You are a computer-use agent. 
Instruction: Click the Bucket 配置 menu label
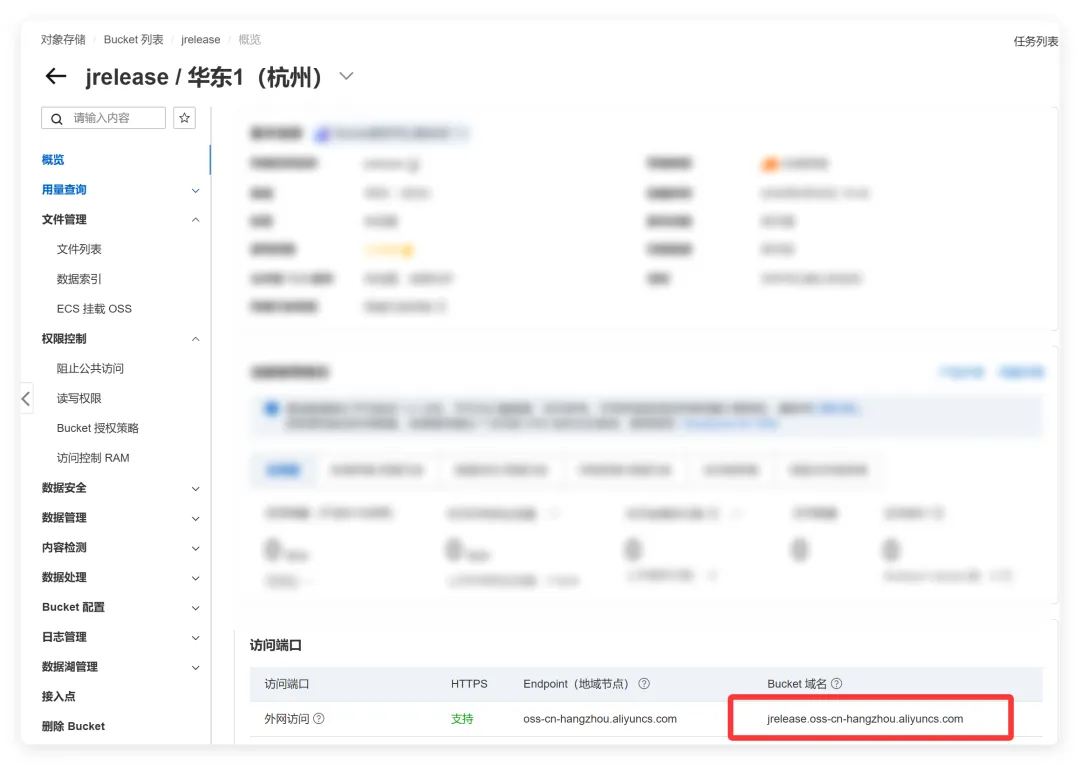[x=73, y=607]
